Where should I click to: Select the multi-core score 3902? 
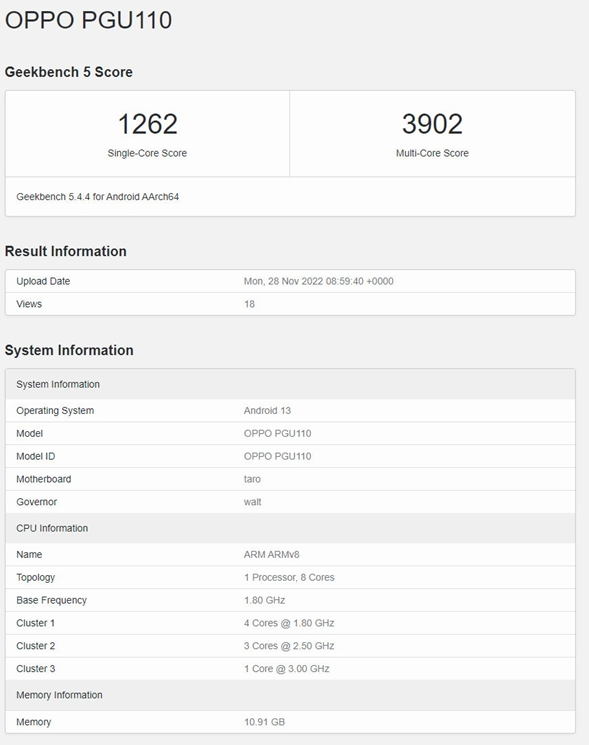[432, 124]
